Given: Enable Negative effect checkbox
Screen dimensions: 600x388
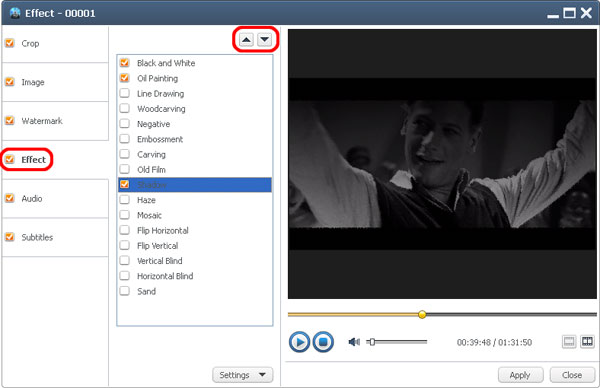Looking at the screenshot, I should click(124, 123).
